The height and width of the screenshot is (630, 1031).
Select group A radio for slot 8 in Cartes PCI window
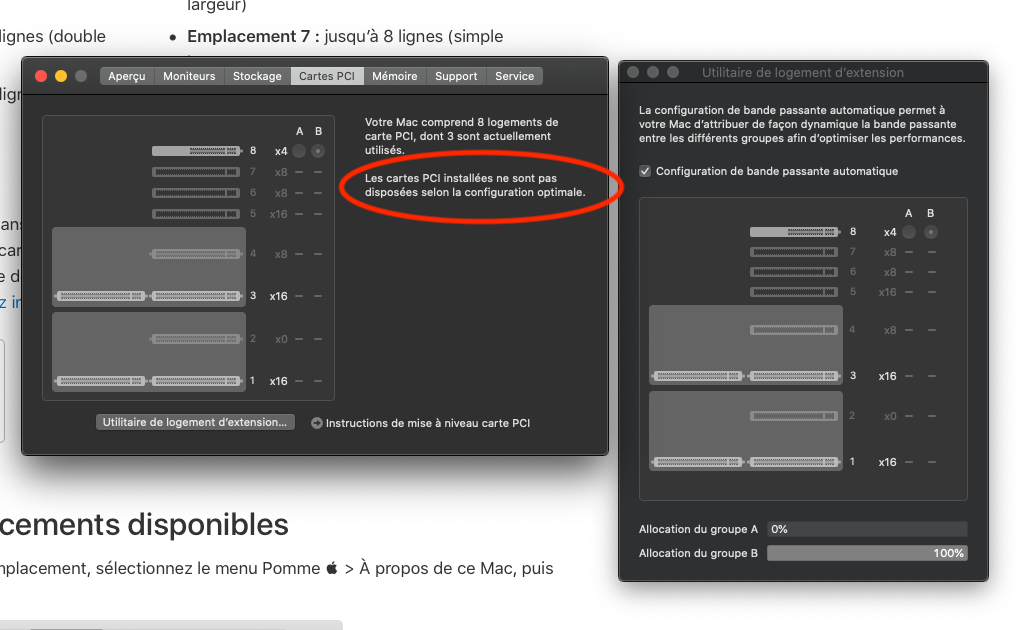299,151
